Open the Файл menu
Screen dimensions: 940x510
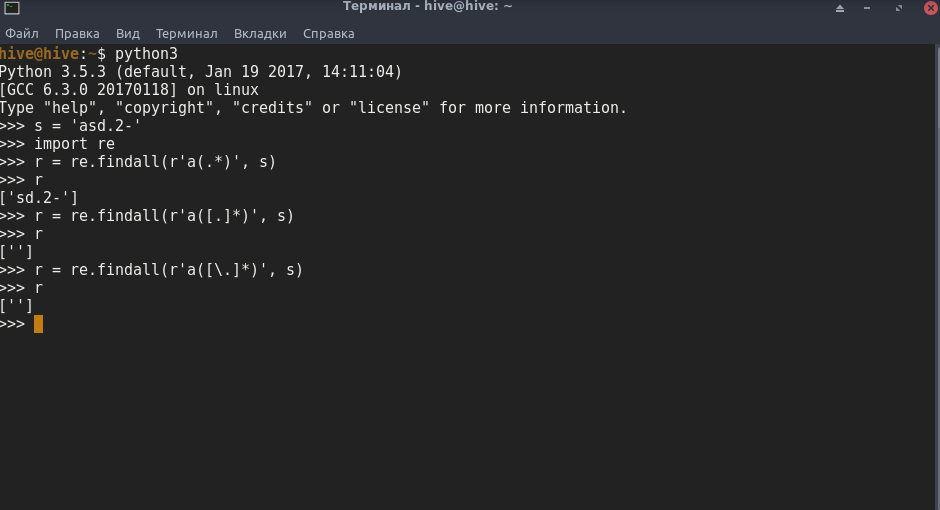(22, 34)
